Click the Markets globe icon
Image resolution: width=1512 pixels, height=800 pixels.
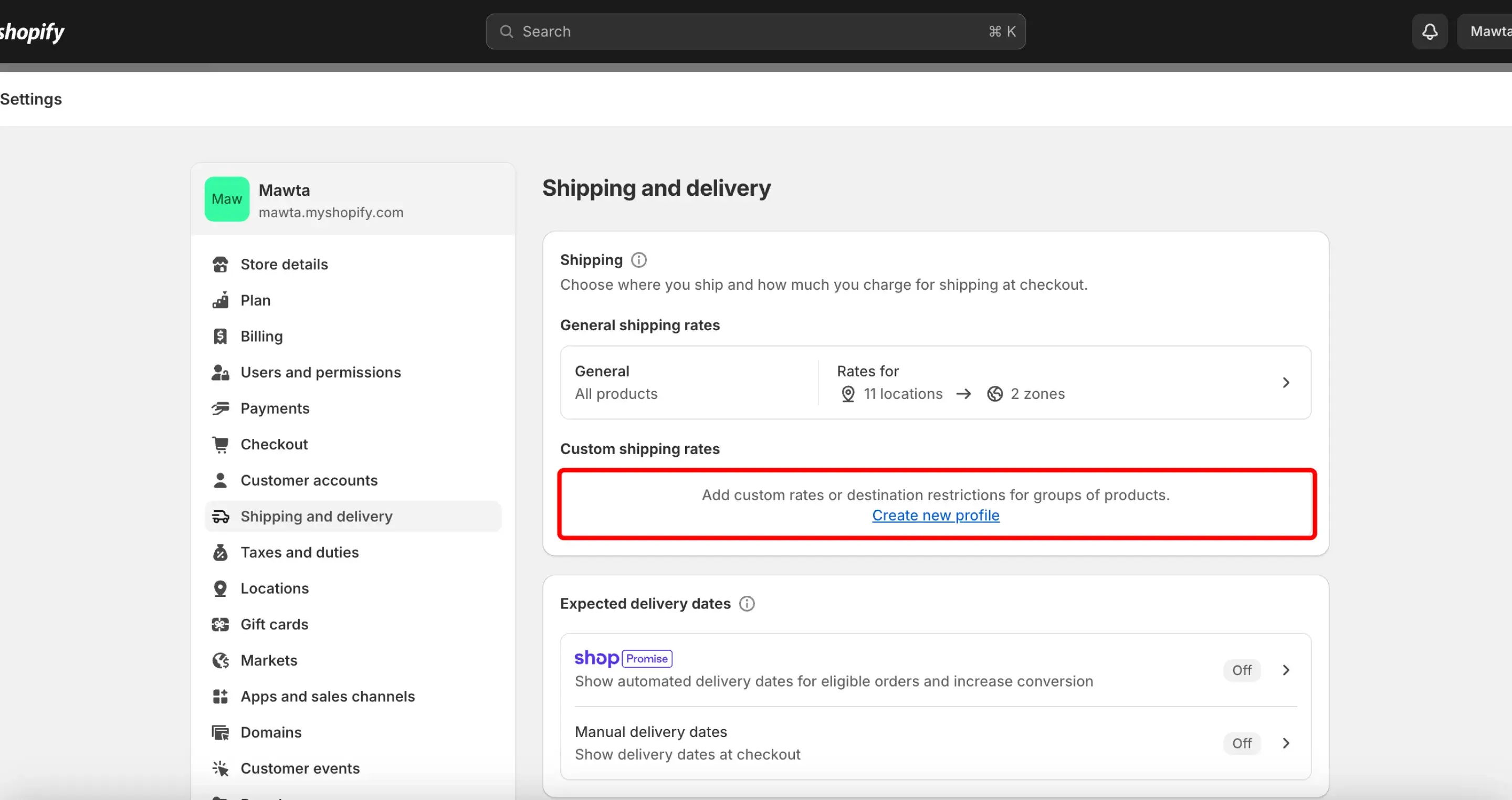point(220,661)
